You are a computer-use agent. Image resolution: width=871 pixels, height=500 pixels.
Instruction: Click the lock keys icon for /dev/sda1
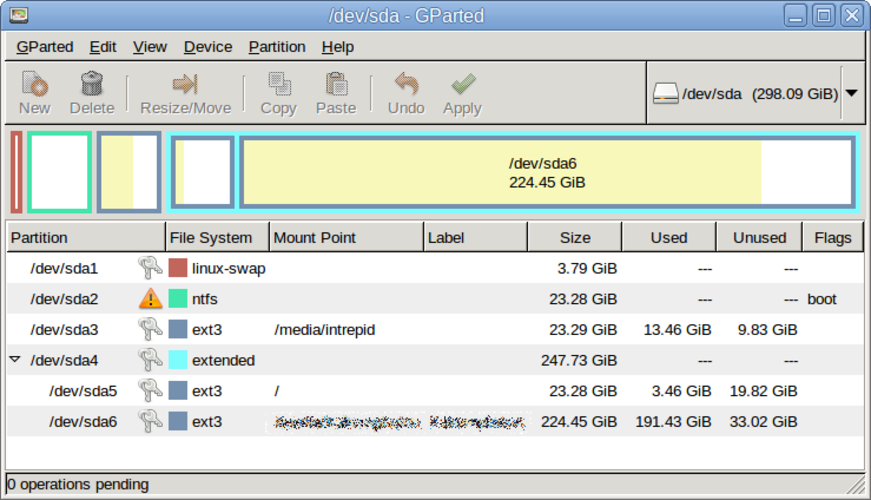[x=149, y=268]
